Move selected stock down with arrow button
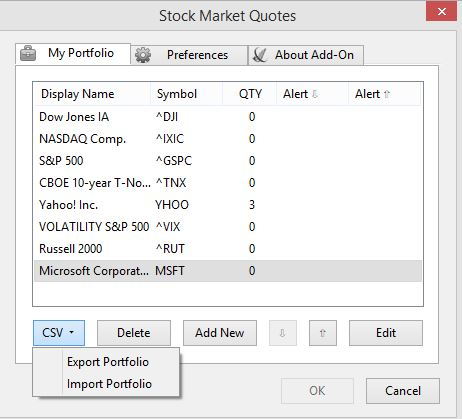This screenshot has height=419, width=462. 283,333
